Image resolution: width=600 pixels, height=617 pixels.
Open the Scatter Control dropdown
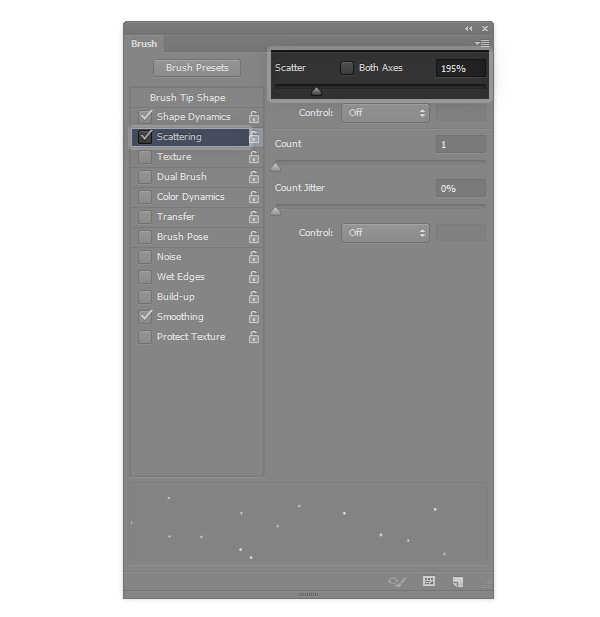coord(386,113)
